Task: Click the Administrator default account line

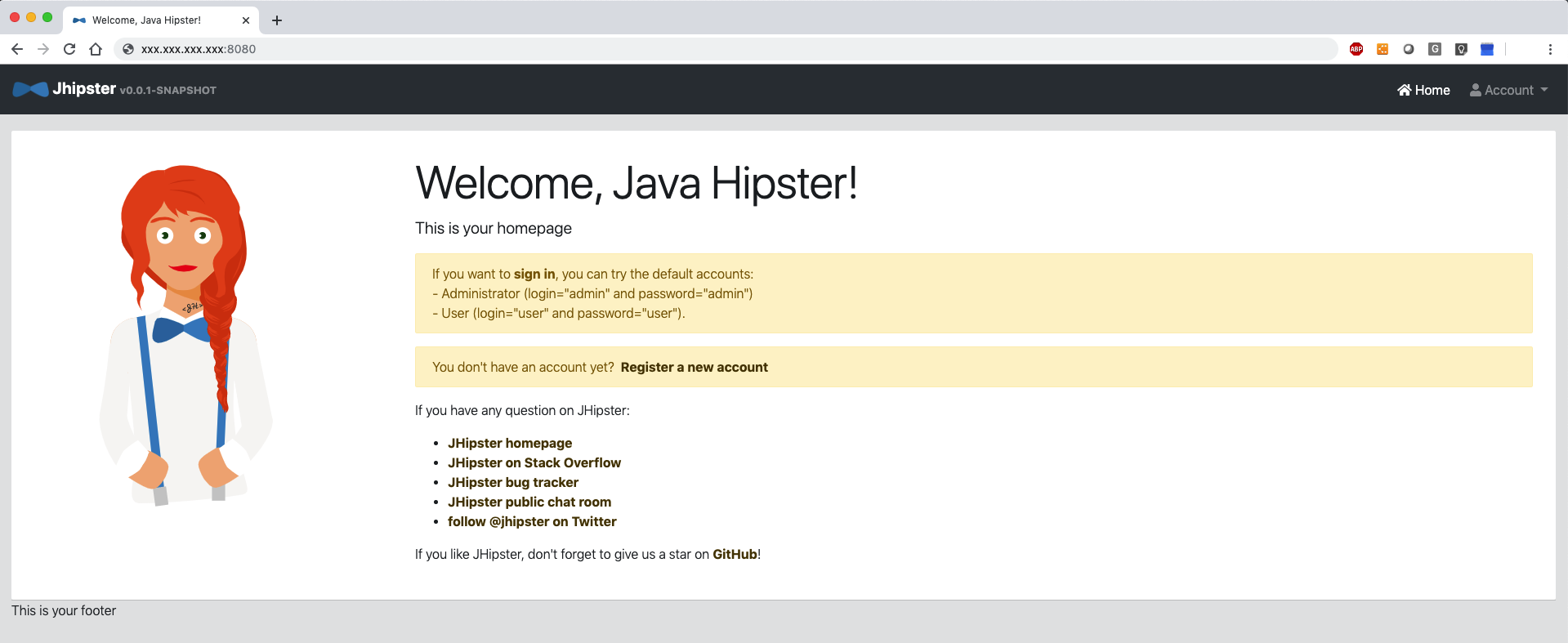Action: (x=592, y=294)
